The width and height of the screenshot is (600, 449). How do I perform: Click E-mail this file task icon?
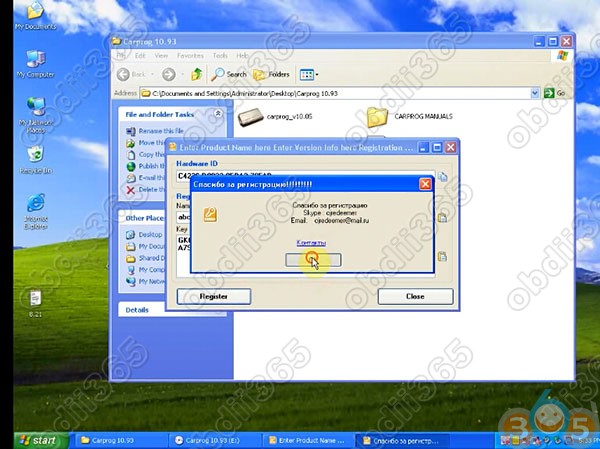click(131, 178)
